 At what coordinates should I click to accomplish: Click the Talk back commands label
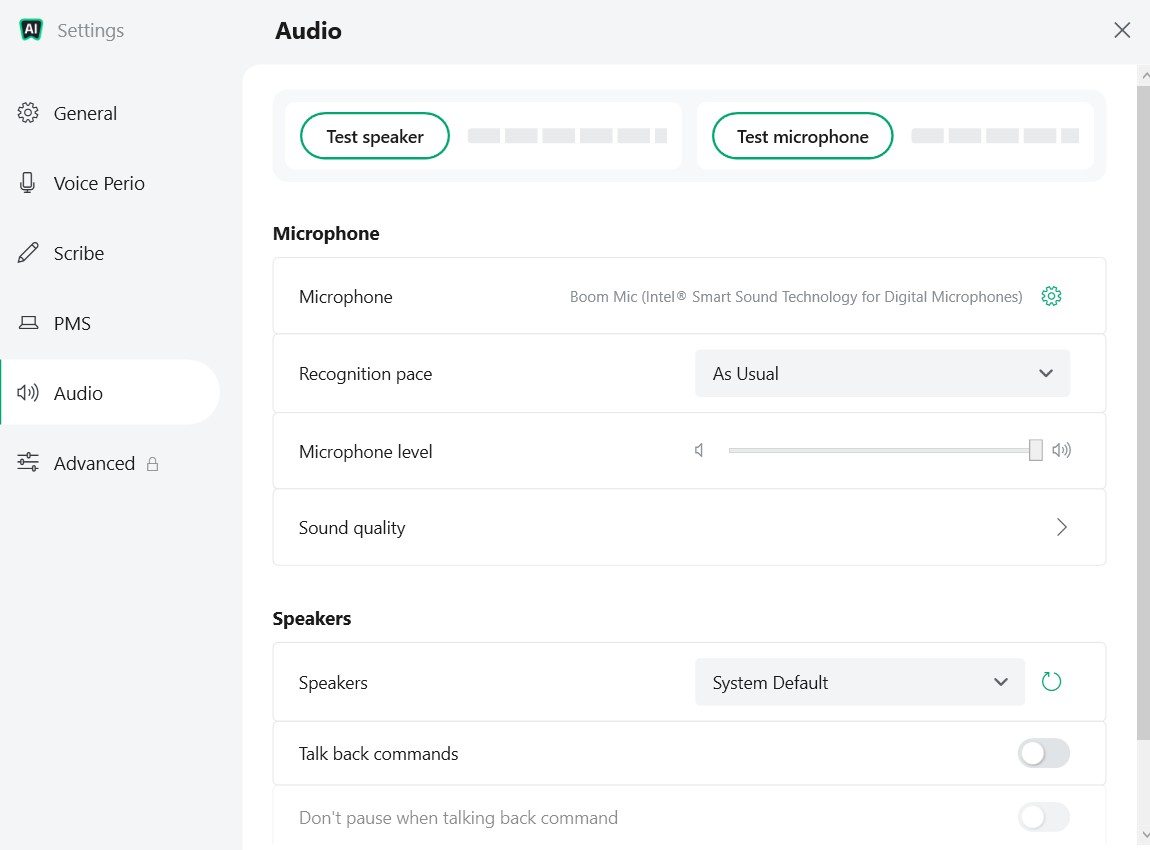(x=378, y=754)
